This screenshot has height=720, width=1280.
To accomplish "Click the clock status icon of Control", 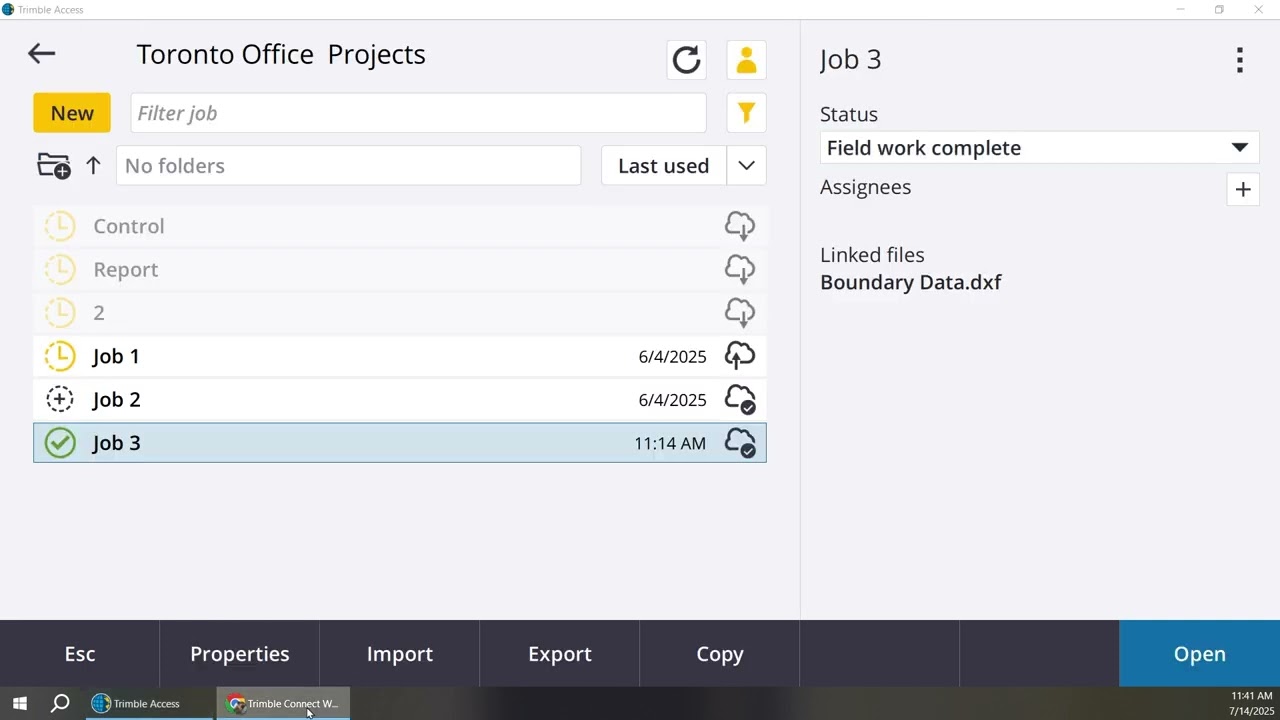I will click(x=60, y=226).
